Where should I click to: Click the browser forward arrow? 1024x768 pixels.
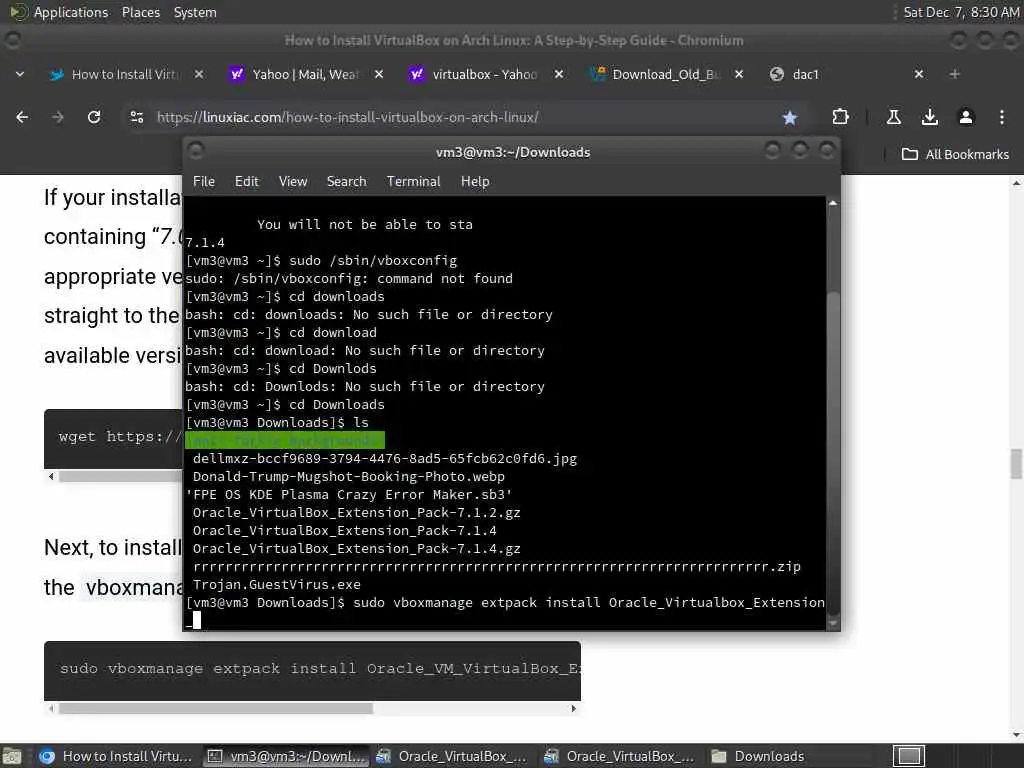click(x=58, y=117)
